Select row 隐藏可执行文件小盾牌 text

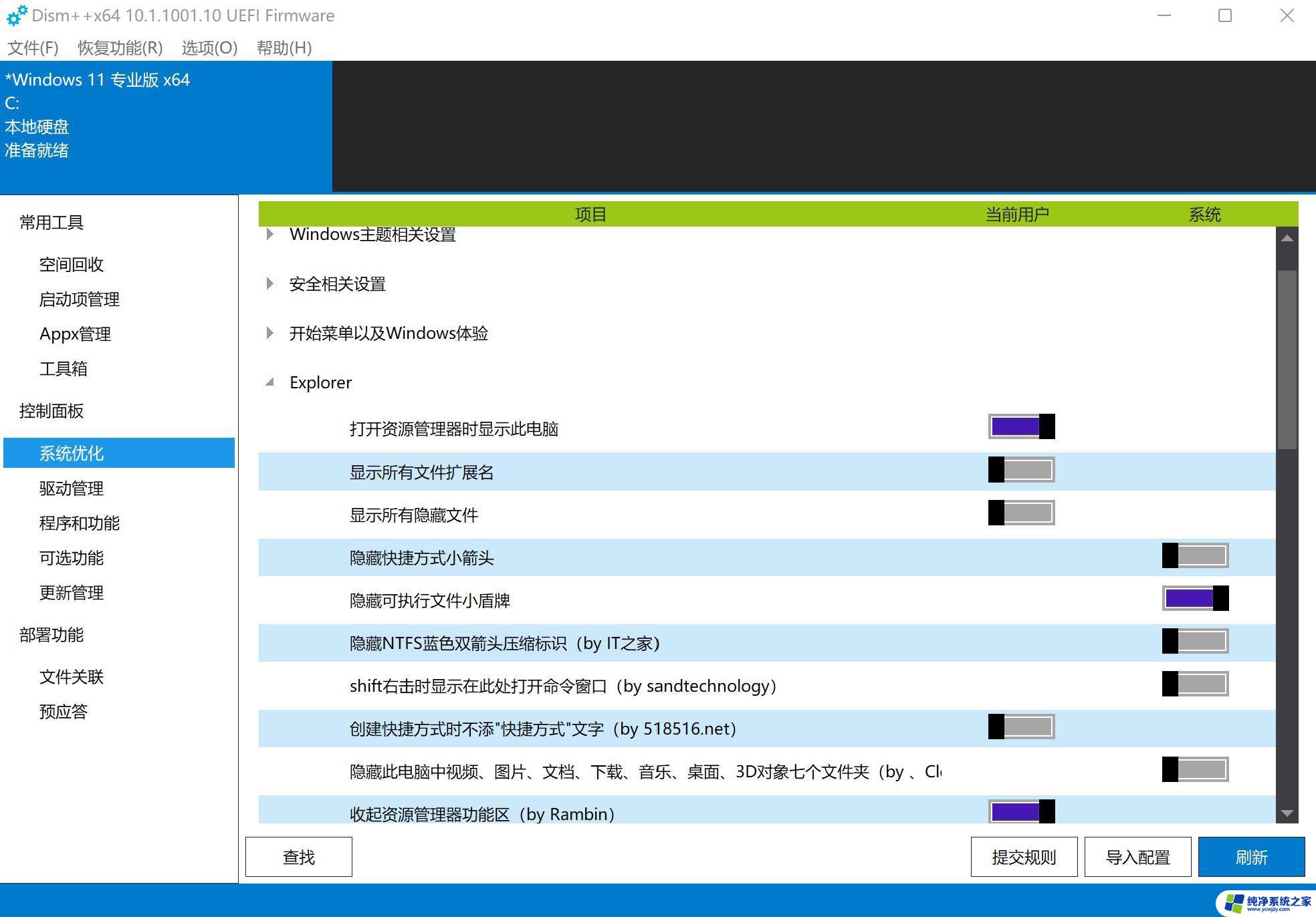pyautogui.click(x=430, y=601)
